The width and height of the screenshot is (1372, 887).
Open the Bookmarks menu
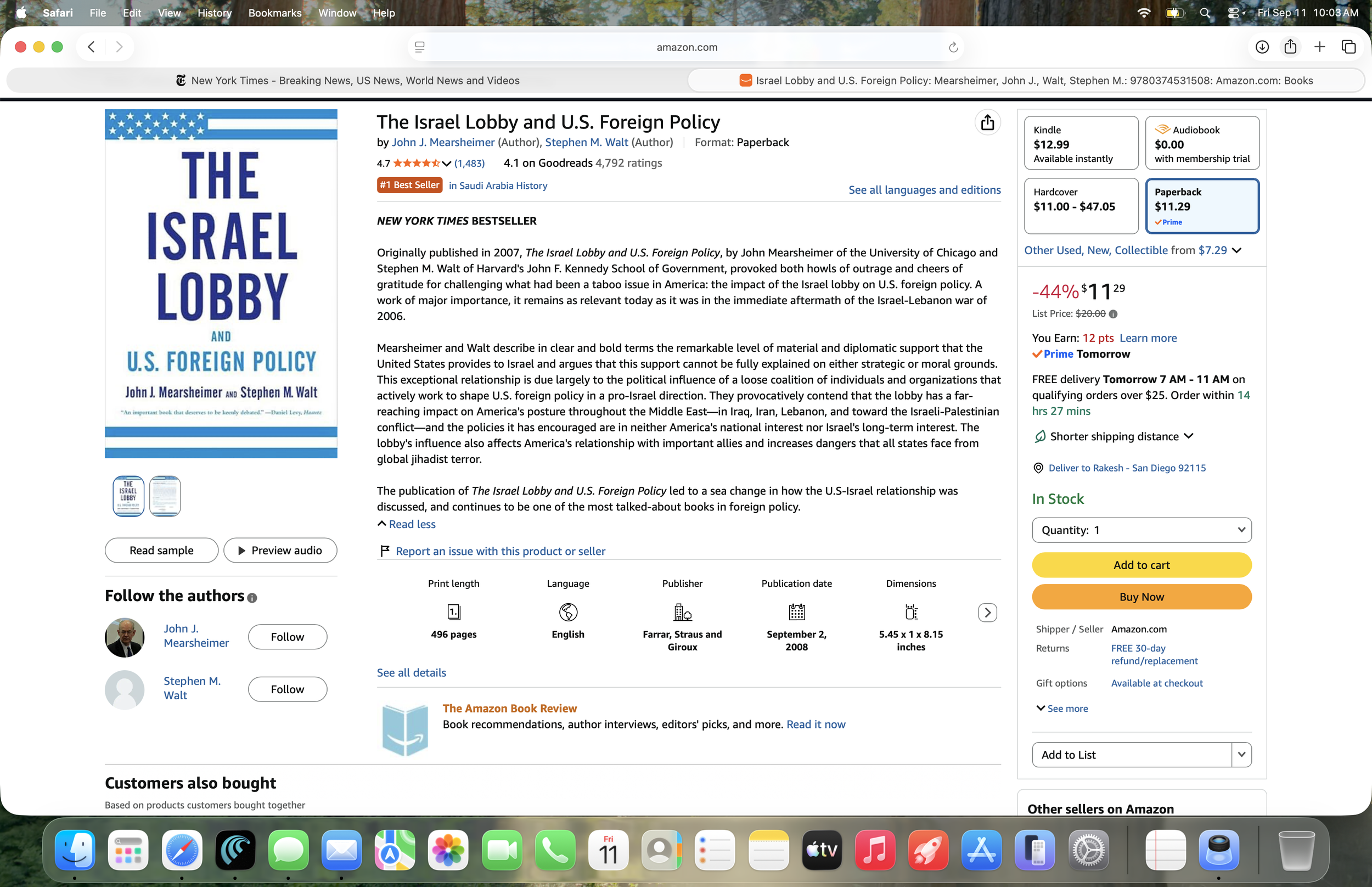coord(274,13)
